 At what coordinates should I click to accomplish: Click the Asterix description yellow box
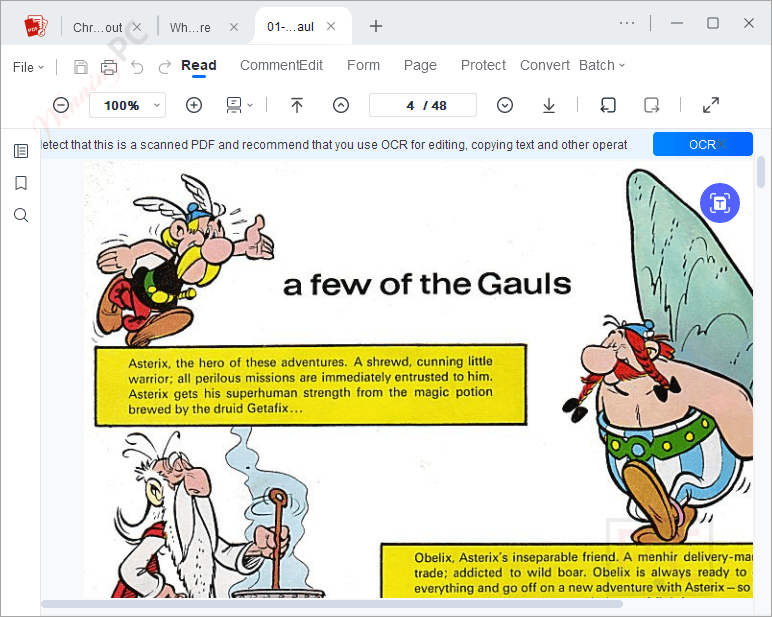point(311,386)
